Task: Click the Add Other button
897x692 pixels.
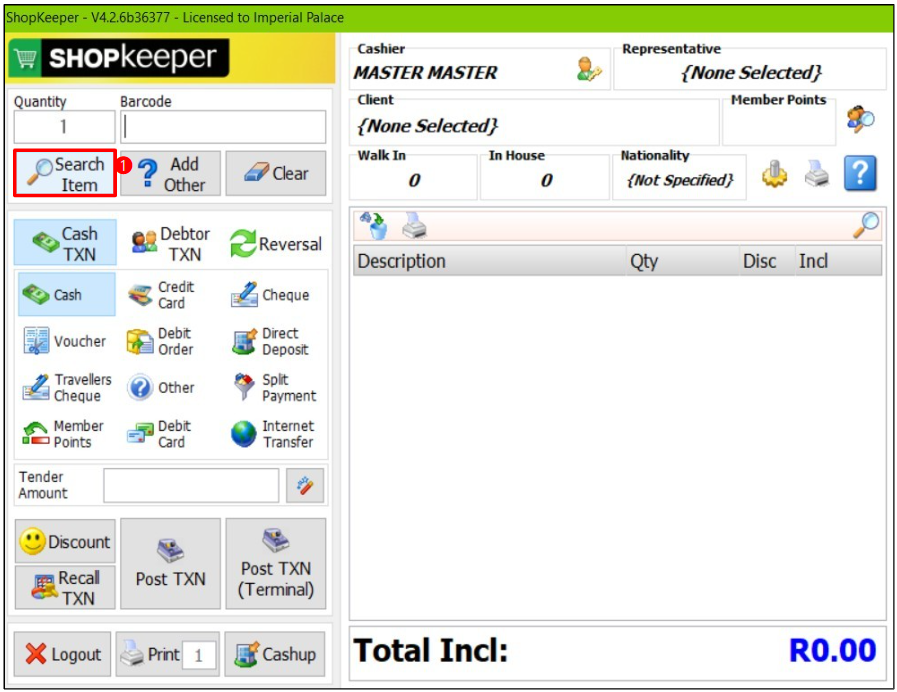Action: [170, 173]
